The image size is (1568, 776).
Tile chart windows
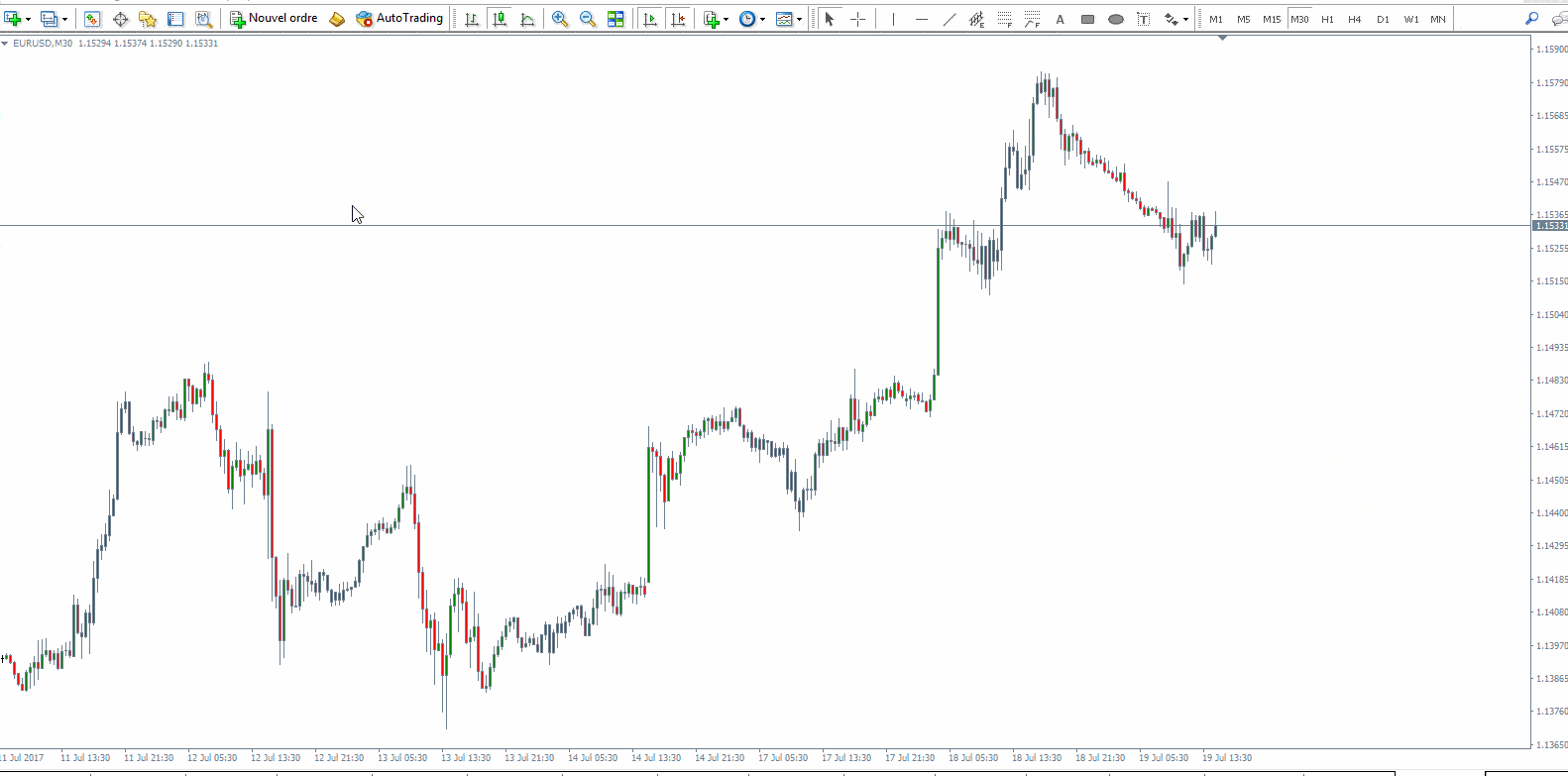616,19
